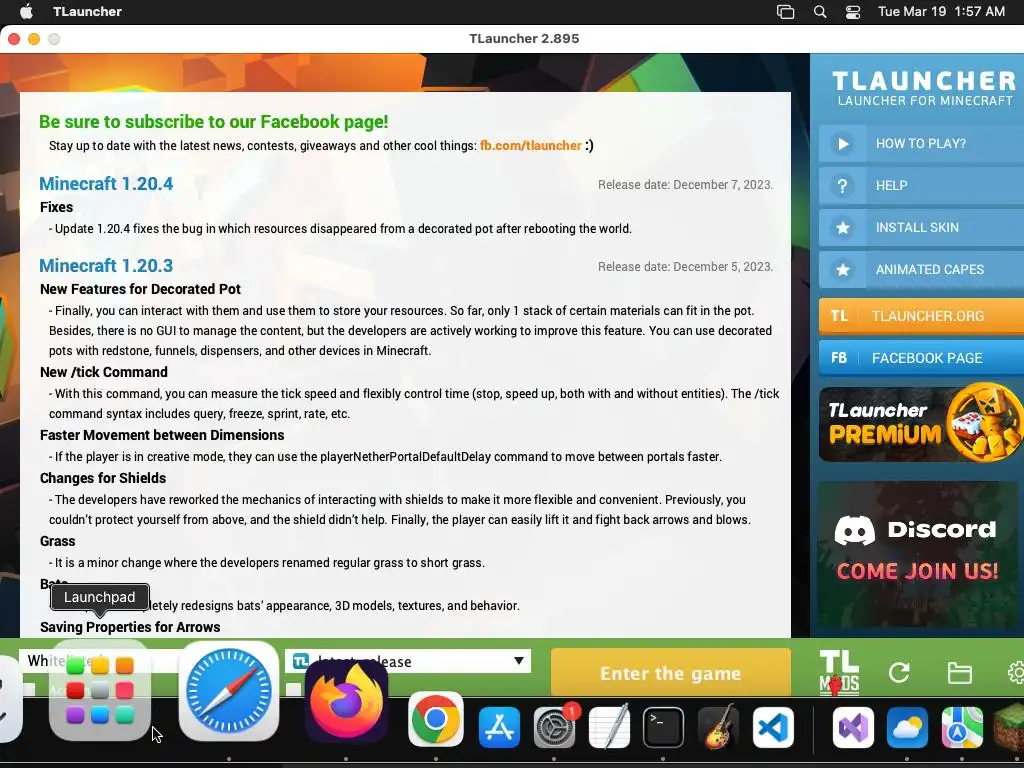Open blue Visual Studio Code in the Dock
This screenshot has width=1024, height=768.
point(773,727)
